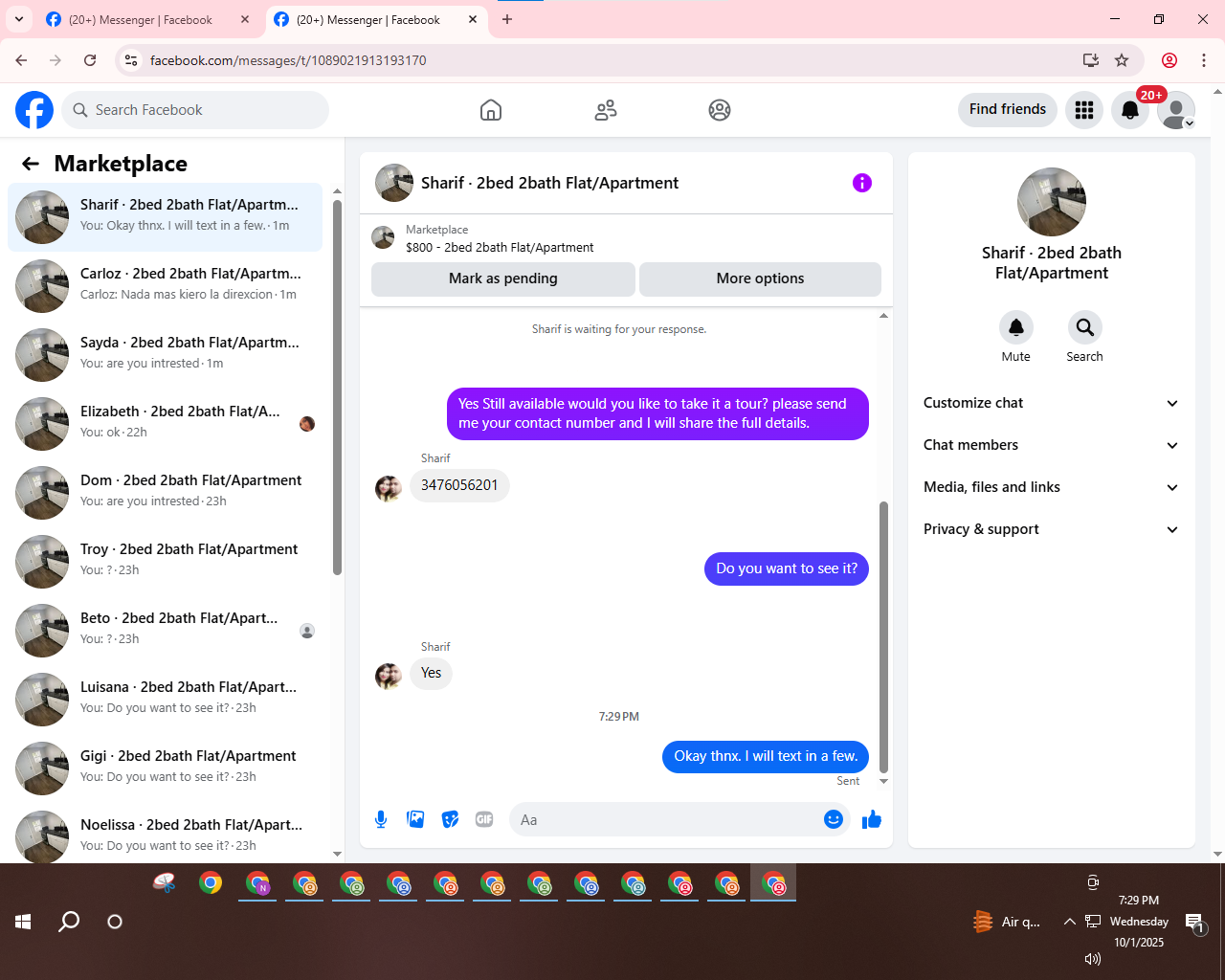The image size is (1225, 980).
Task: Open the Chrome tab search dropdown
Action: click(19, 19)
